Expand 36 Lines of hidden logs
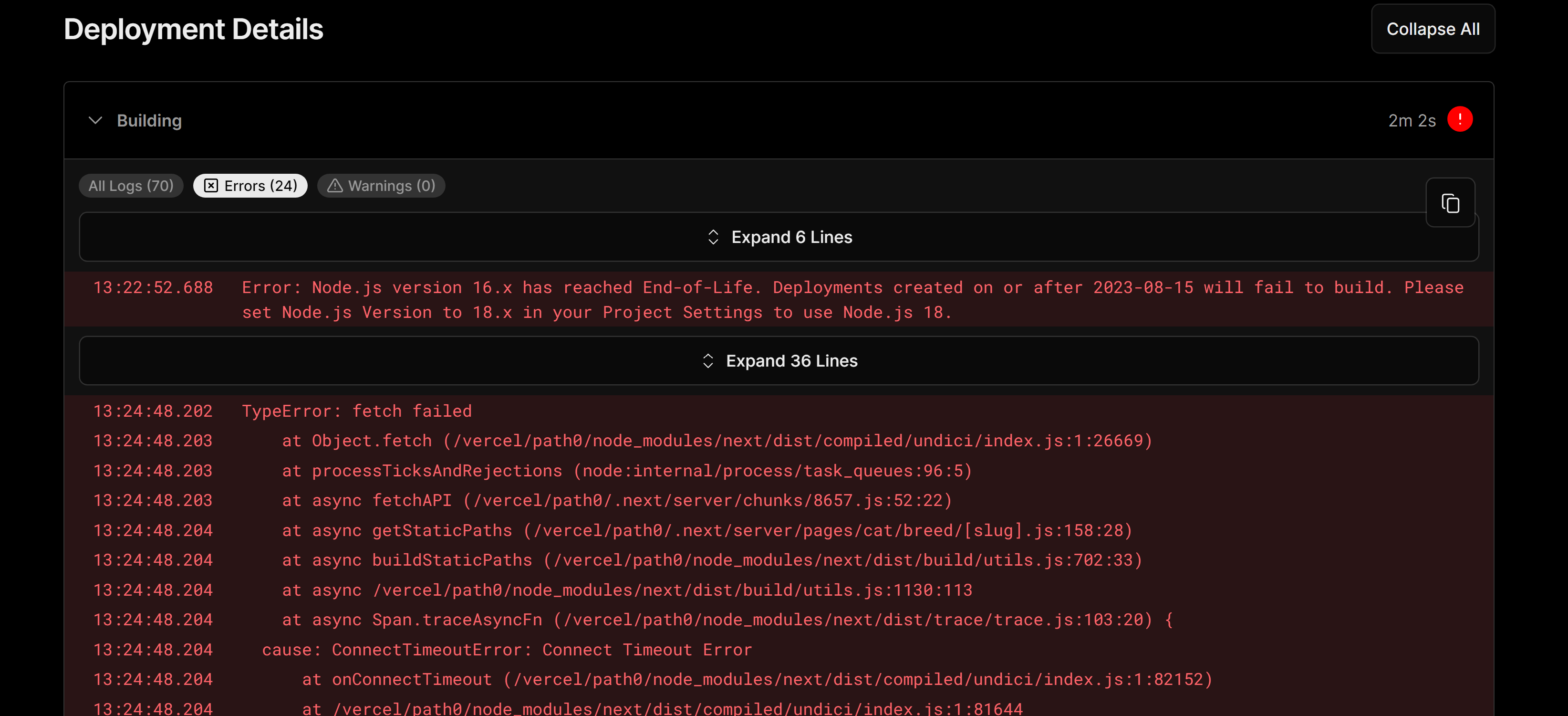 [779, 361]
